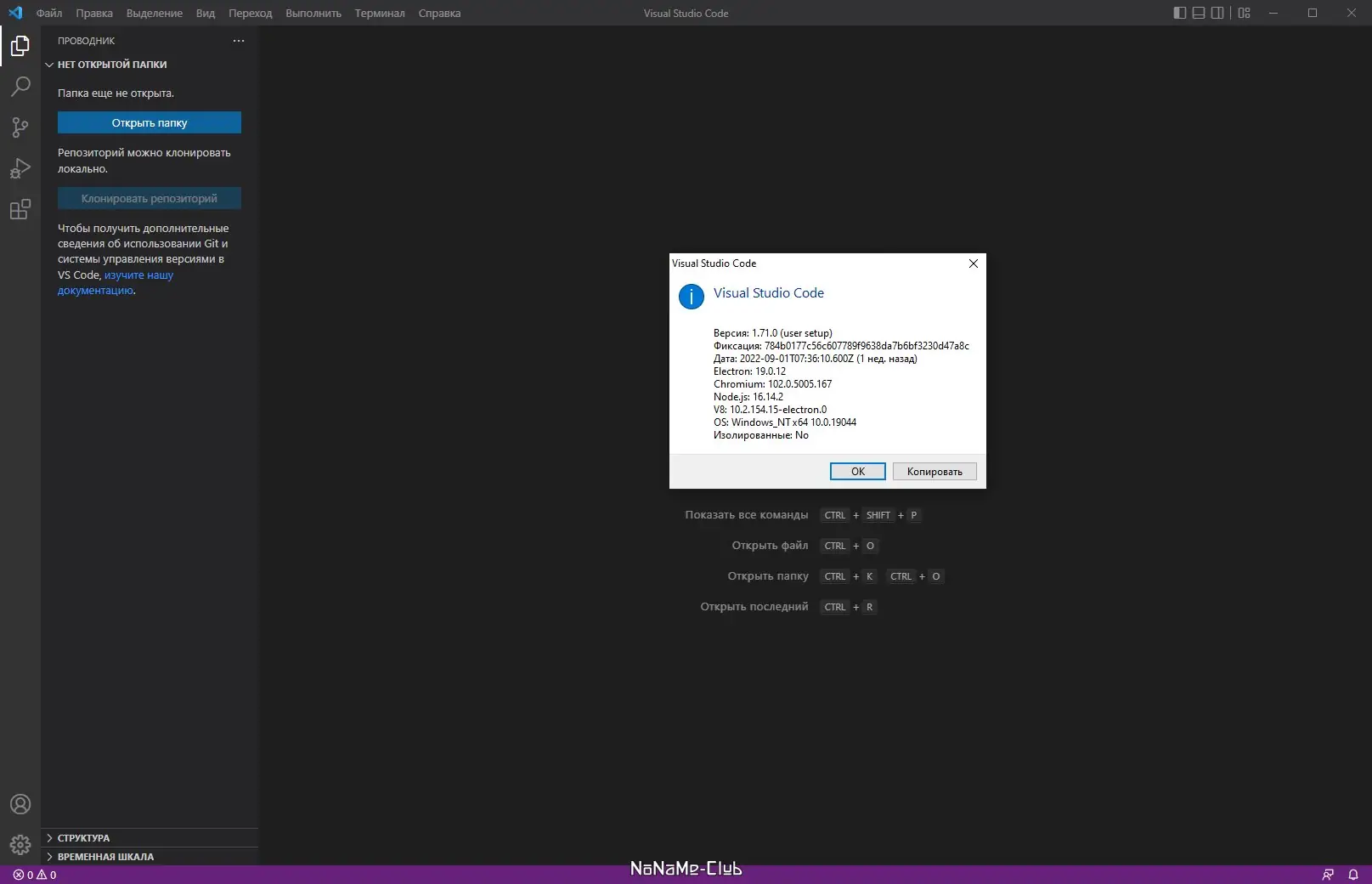Screen dimensions: 1372x884
Task: Click the errors and warnings status indicator
Action: (x=35, y=875)
